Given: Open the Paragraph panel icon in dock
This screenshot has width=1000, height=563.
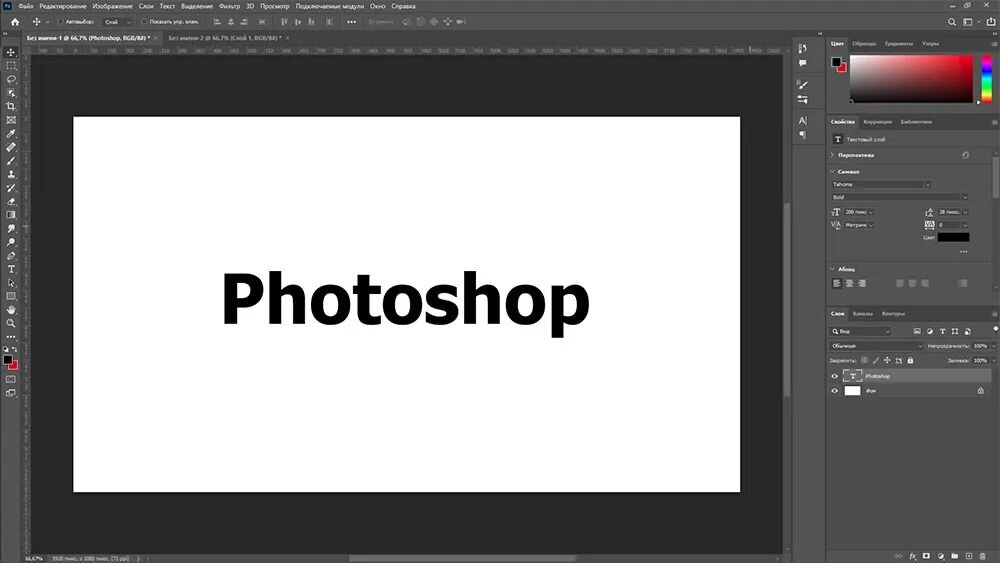Looking at the screenshot, I should [802, 135].
